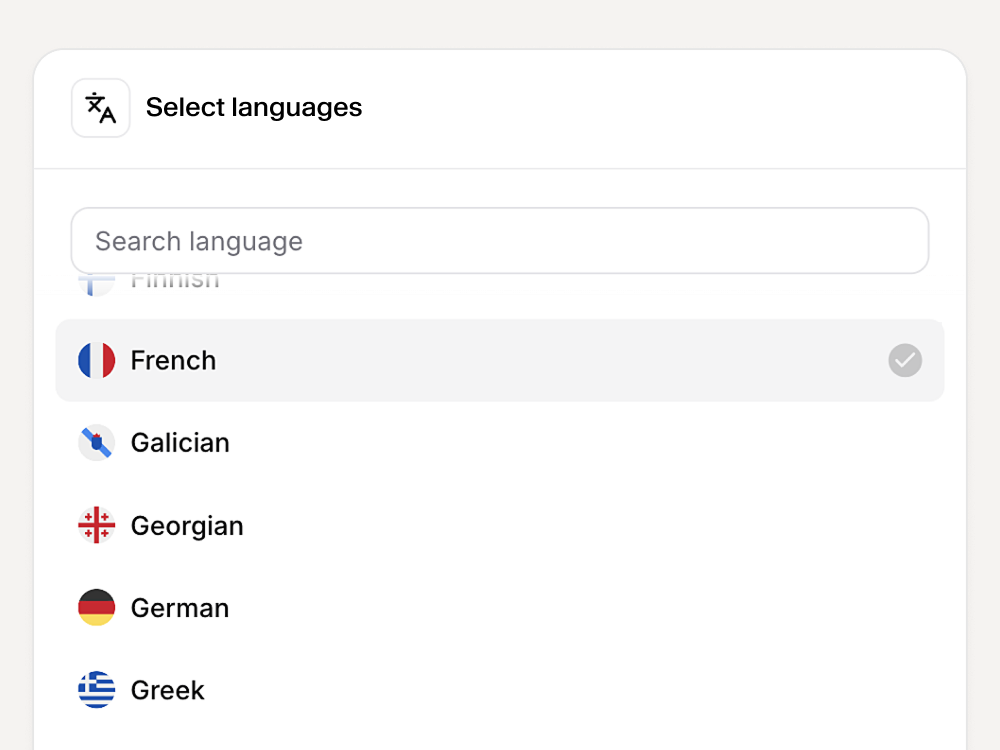Click the German flag icon
The width and height of the screenshot is (1000, 750).
click(97, 608)
